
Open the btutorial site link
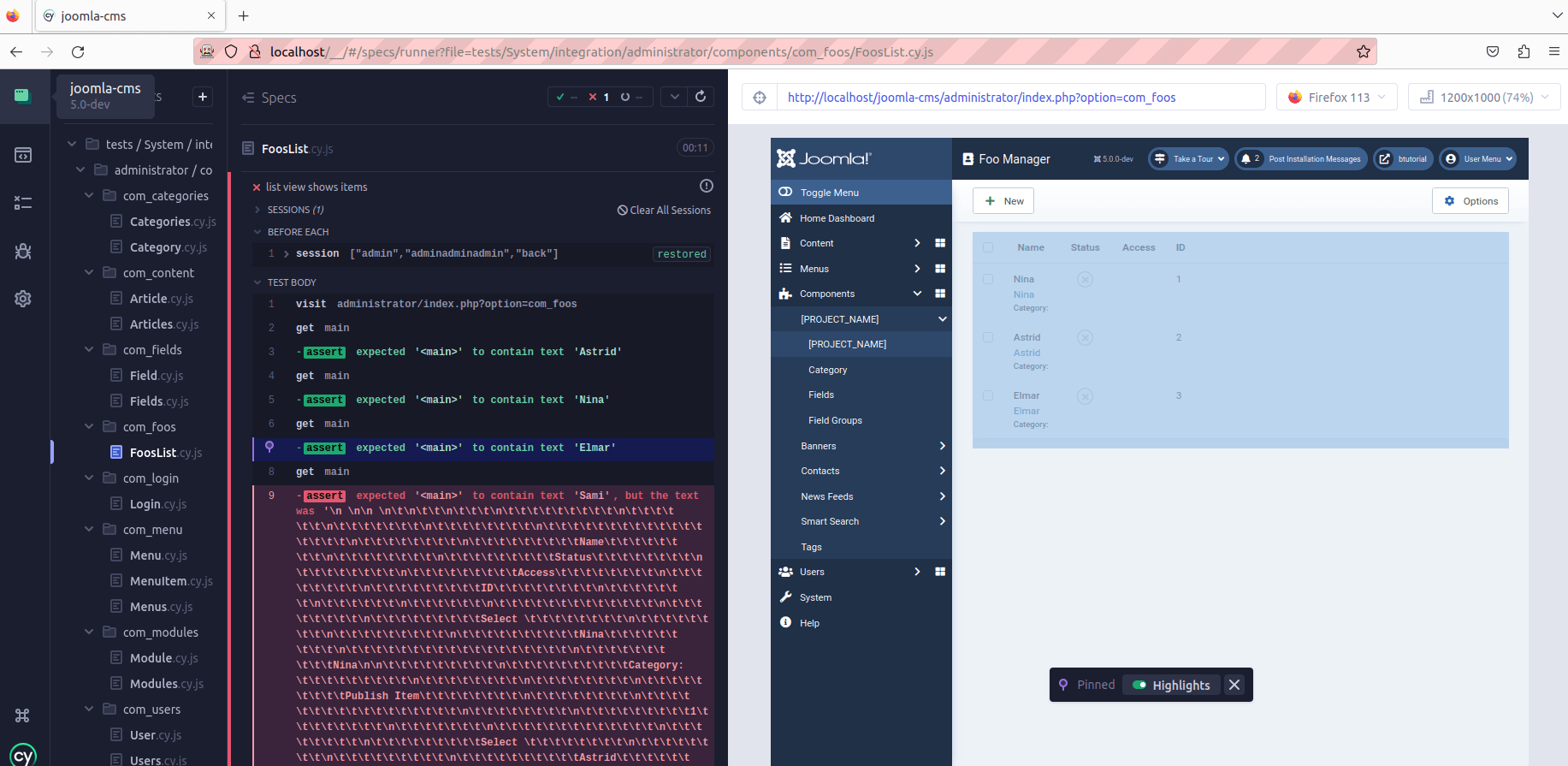[1403, 159]
